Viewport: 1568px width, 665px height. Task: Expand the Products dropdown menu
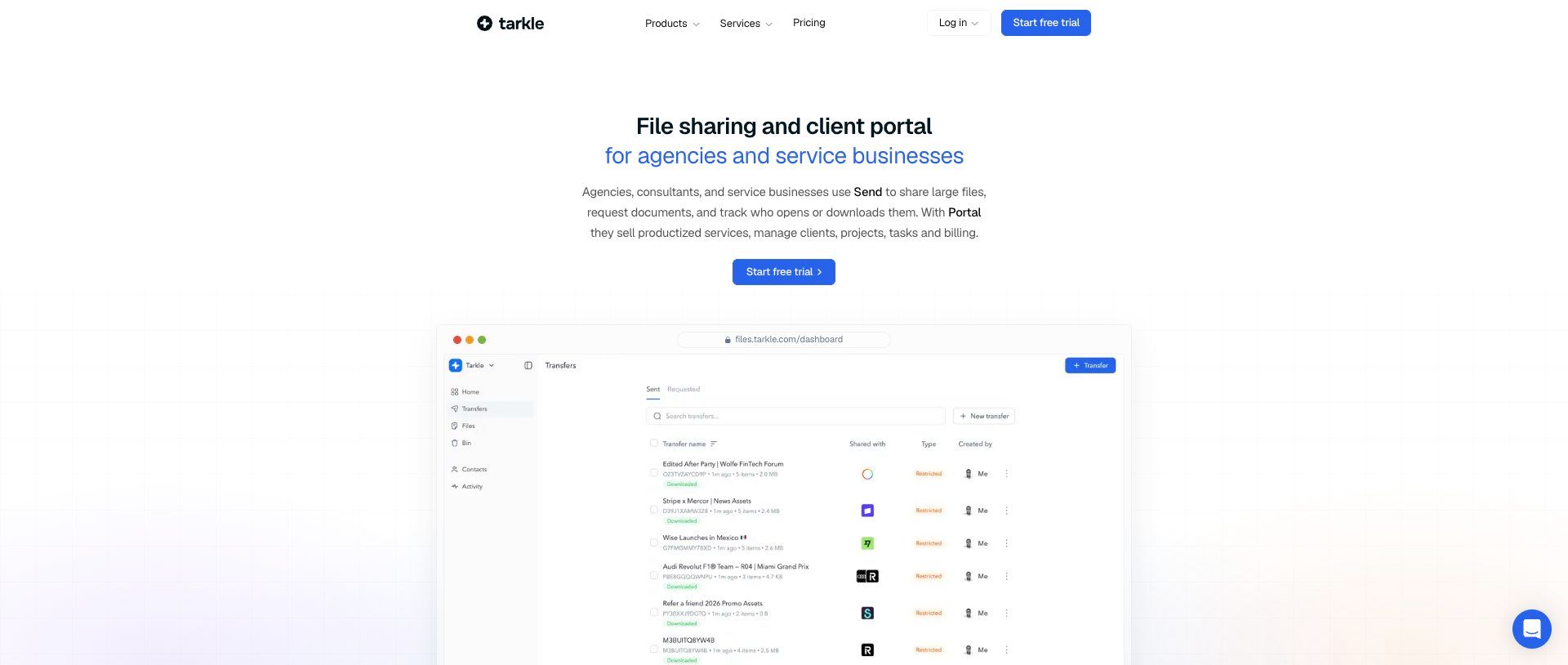672,24
